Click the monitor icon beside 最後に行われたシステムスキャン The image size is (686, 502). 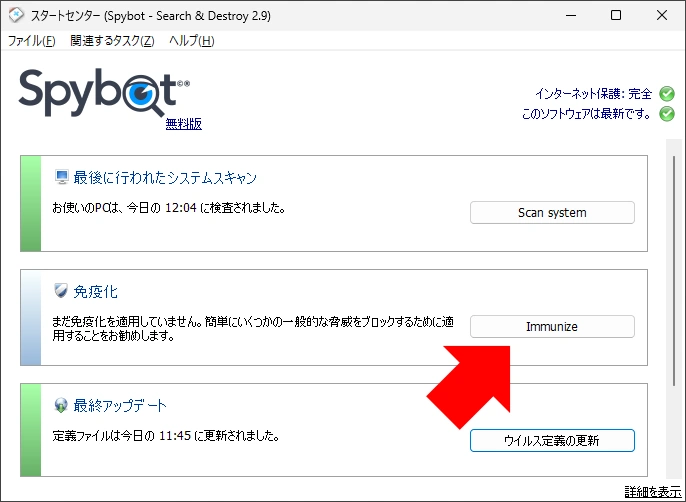click(x=62, y=177)
